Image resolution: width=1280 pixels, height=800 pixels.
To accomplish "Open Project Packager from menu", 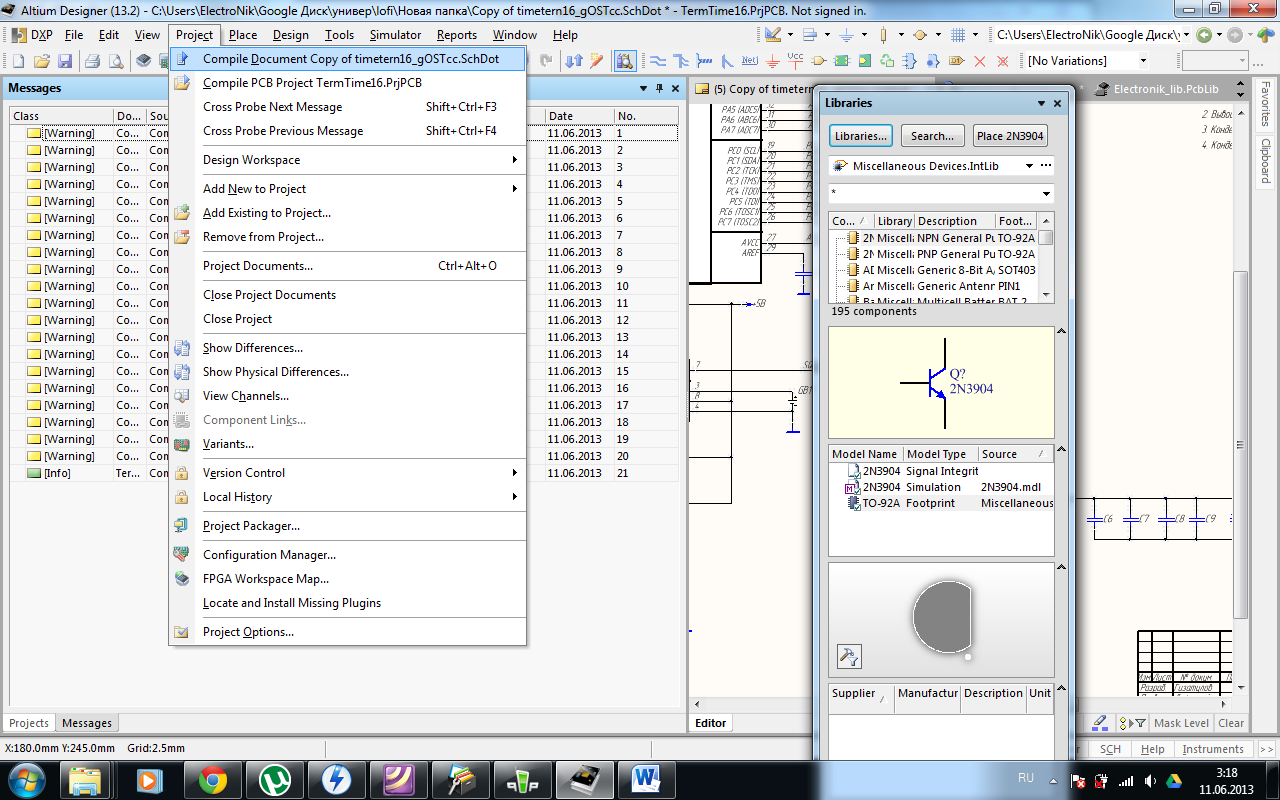I will pos(347,526).
